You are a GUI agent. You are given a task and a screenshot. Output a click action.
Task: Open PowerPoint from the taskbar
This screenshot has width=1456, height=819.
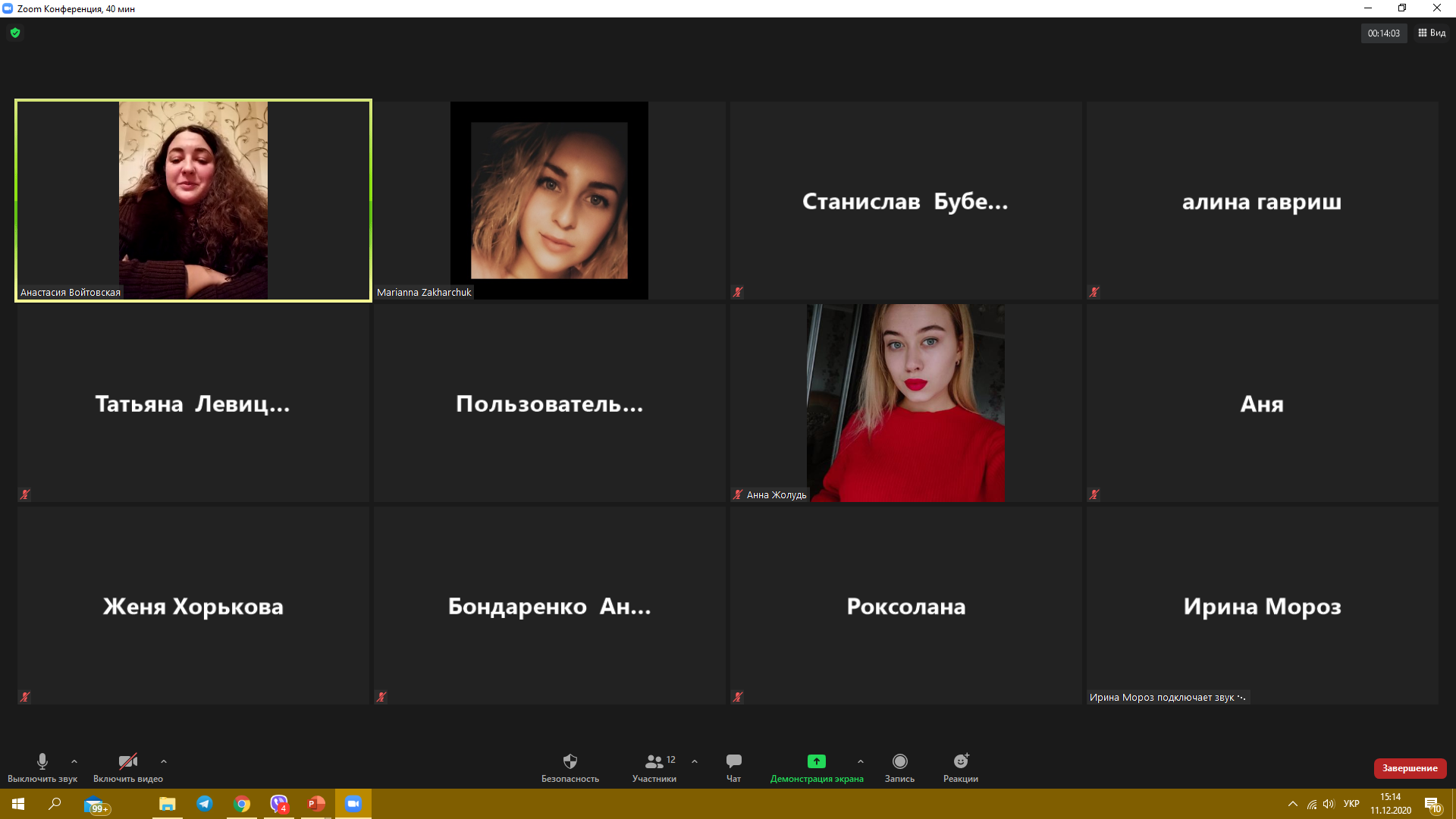click(x=316, y=804)
